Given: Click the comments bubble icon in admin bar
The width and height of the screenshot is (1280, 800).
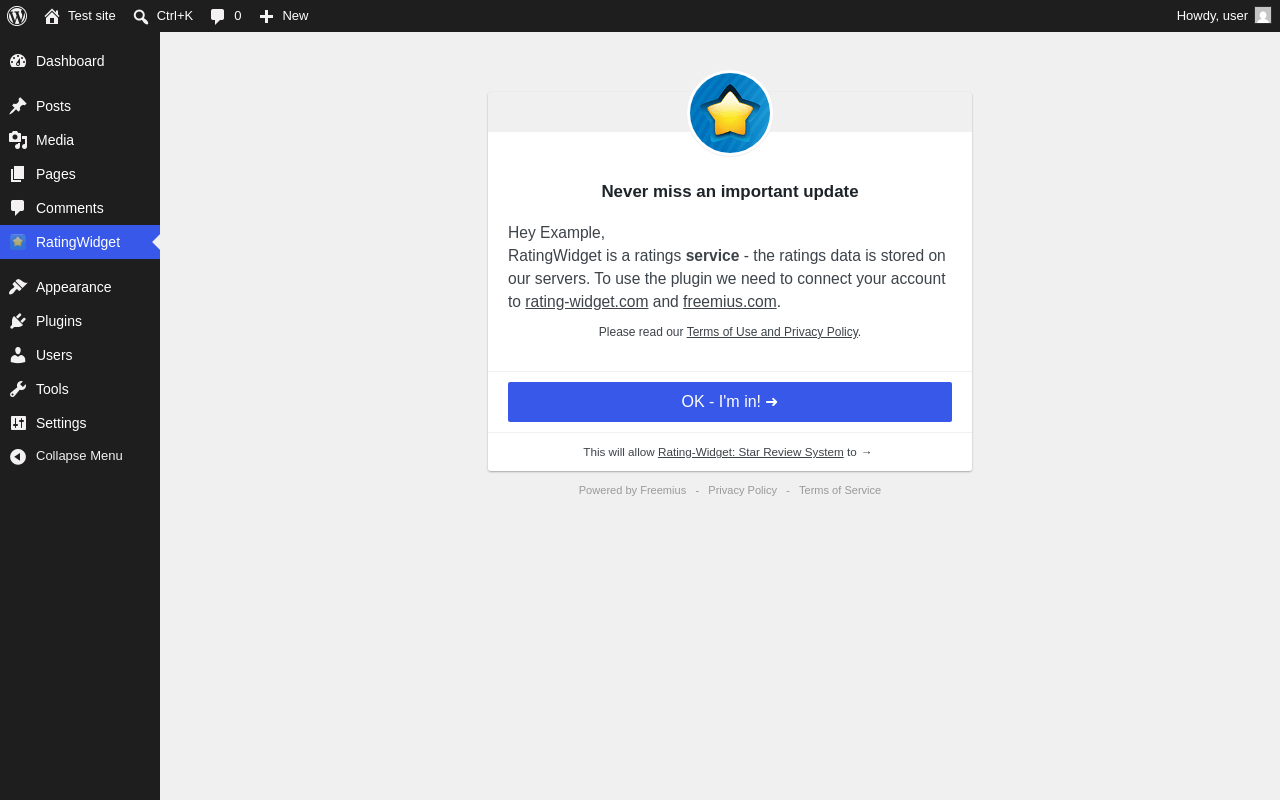Looking at the screenshot, I should point(217,16).
